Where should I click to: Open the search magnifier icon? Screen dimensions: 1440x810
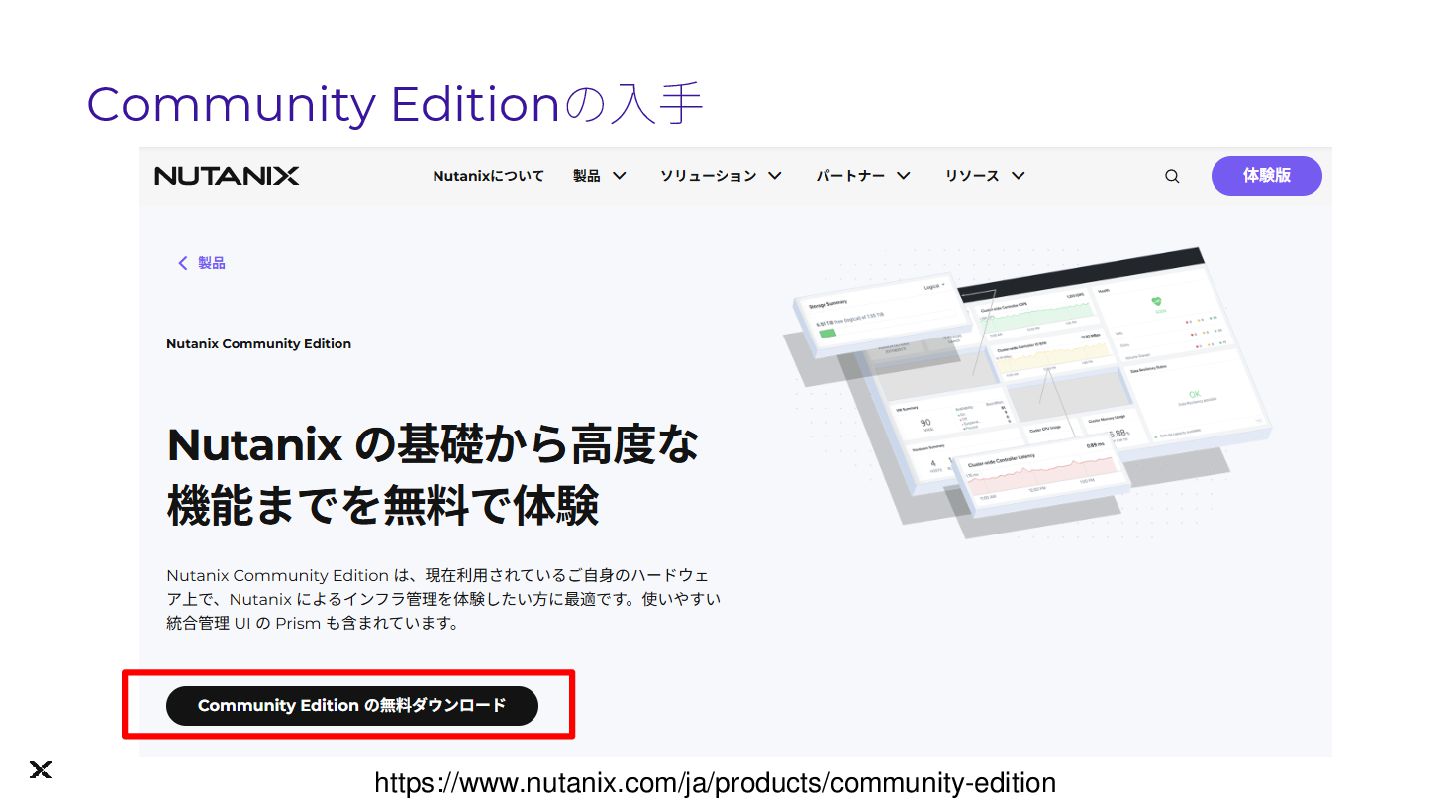coord(1172,176)
